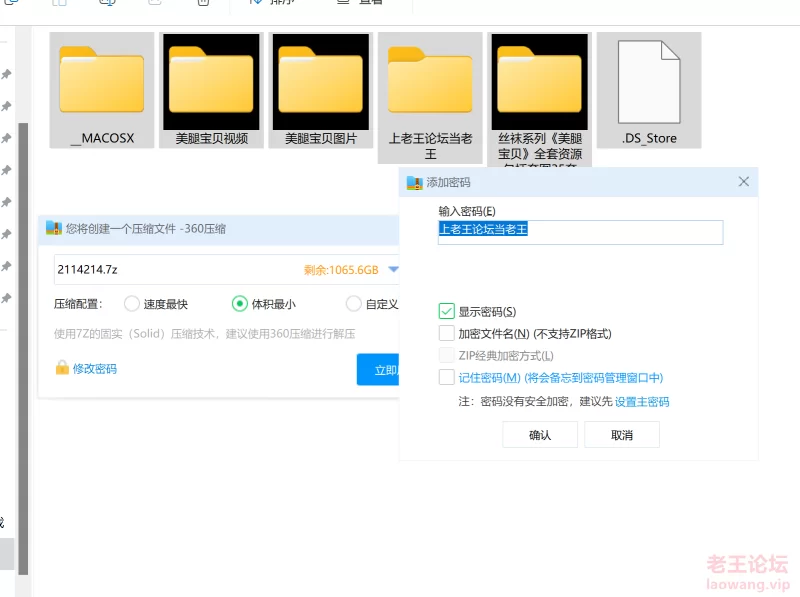The image size is (800, 597).
Task: Check 加密文件名(N) option
Action: click(x=446, y=333)
